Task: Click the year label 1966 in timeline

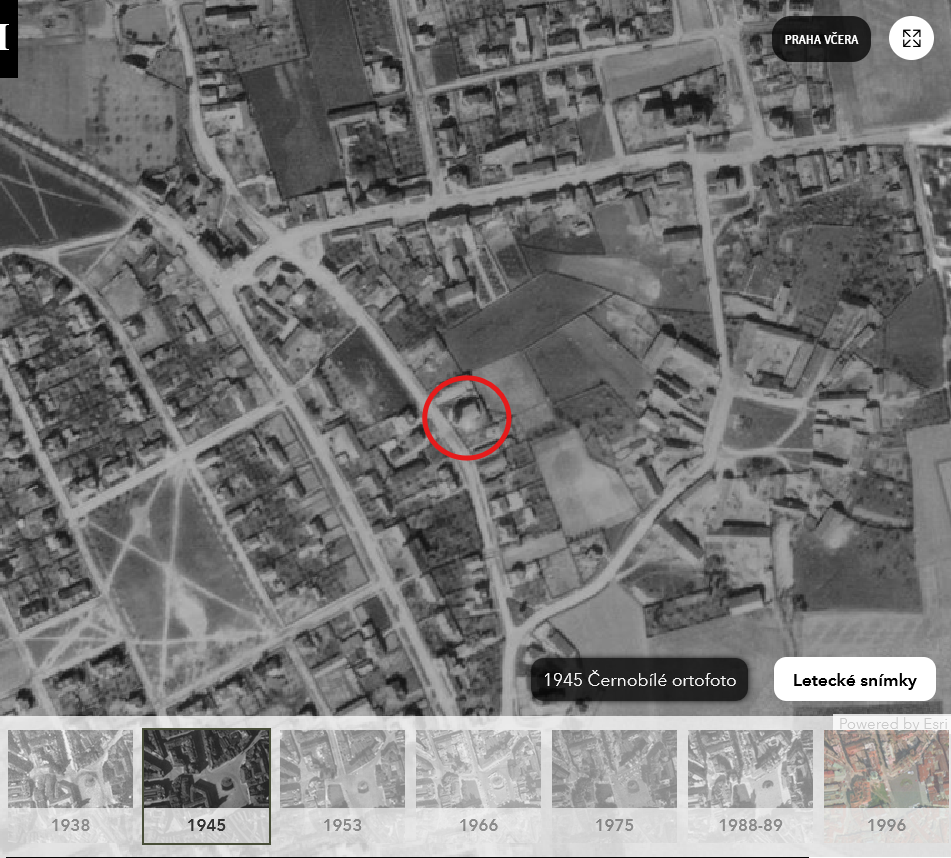Action: tap(478, 825)
